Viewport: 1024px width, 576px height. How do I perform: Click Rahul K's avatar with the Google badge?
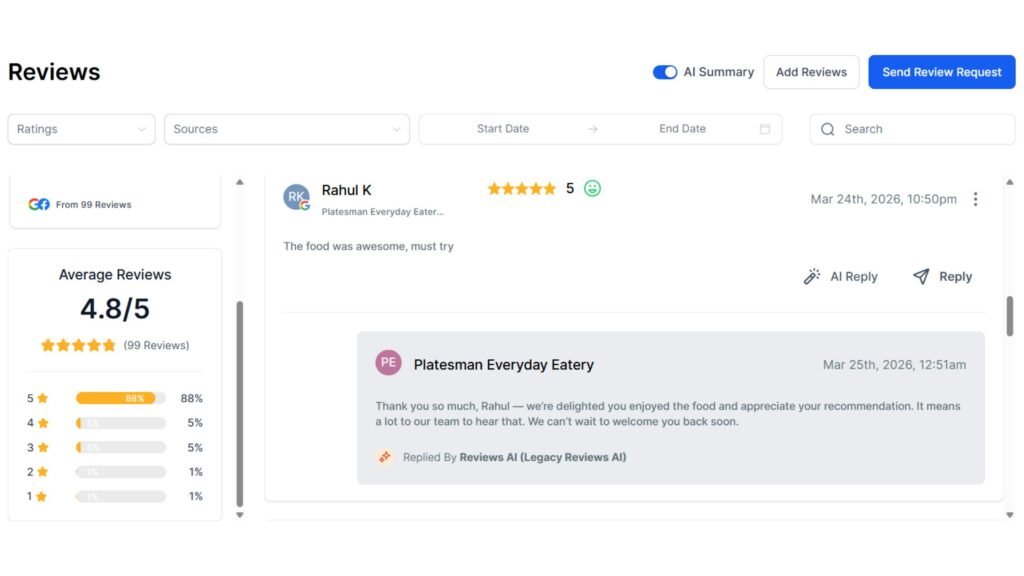click(x=295, y=197)
